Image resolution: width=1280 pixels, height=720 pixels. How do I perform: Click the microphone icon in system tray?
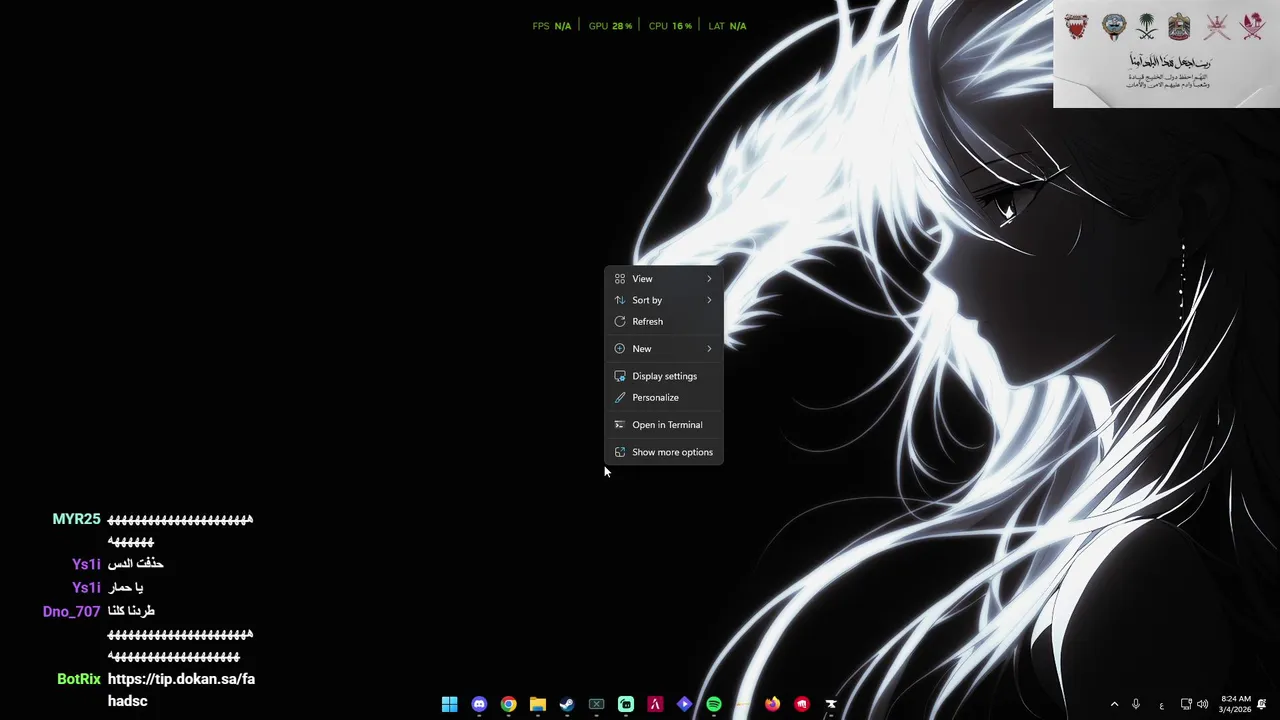point(1136,704)
